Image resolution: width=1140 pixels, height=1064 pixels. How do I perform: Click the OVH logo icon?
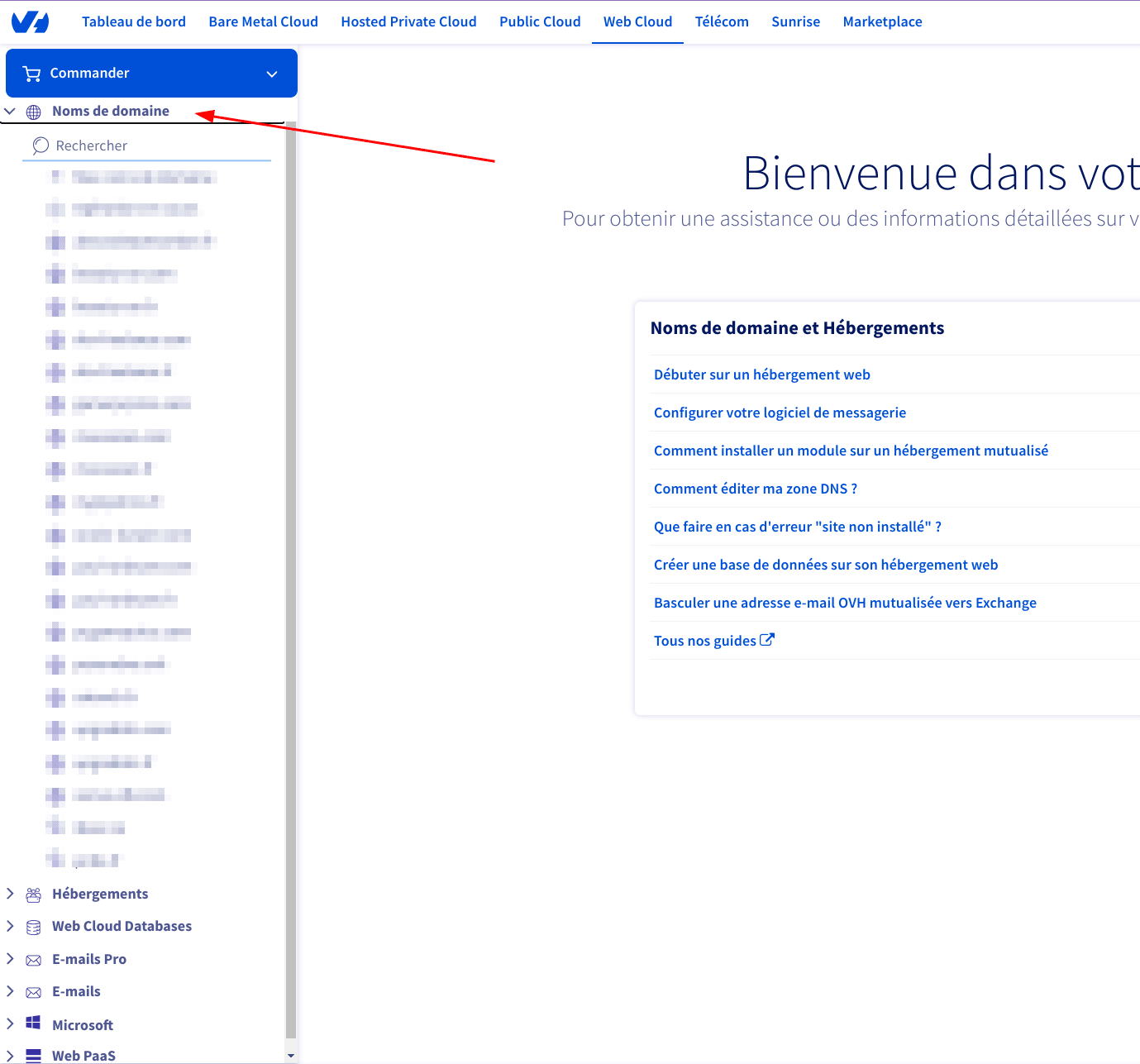pyautogui.click(x=31, y=22)
